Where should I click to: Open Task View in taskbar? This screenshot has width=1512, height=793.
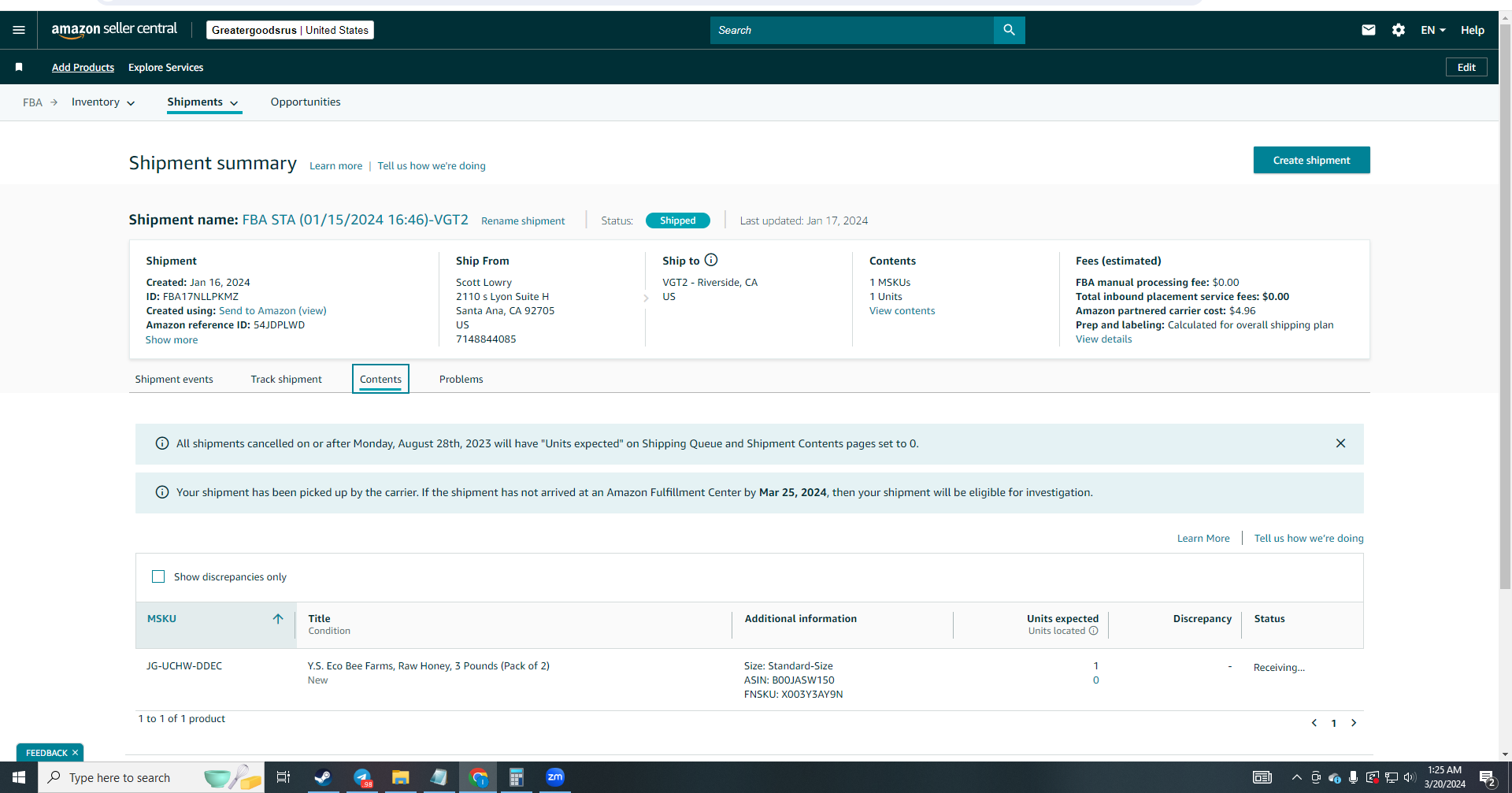point(283,777)
